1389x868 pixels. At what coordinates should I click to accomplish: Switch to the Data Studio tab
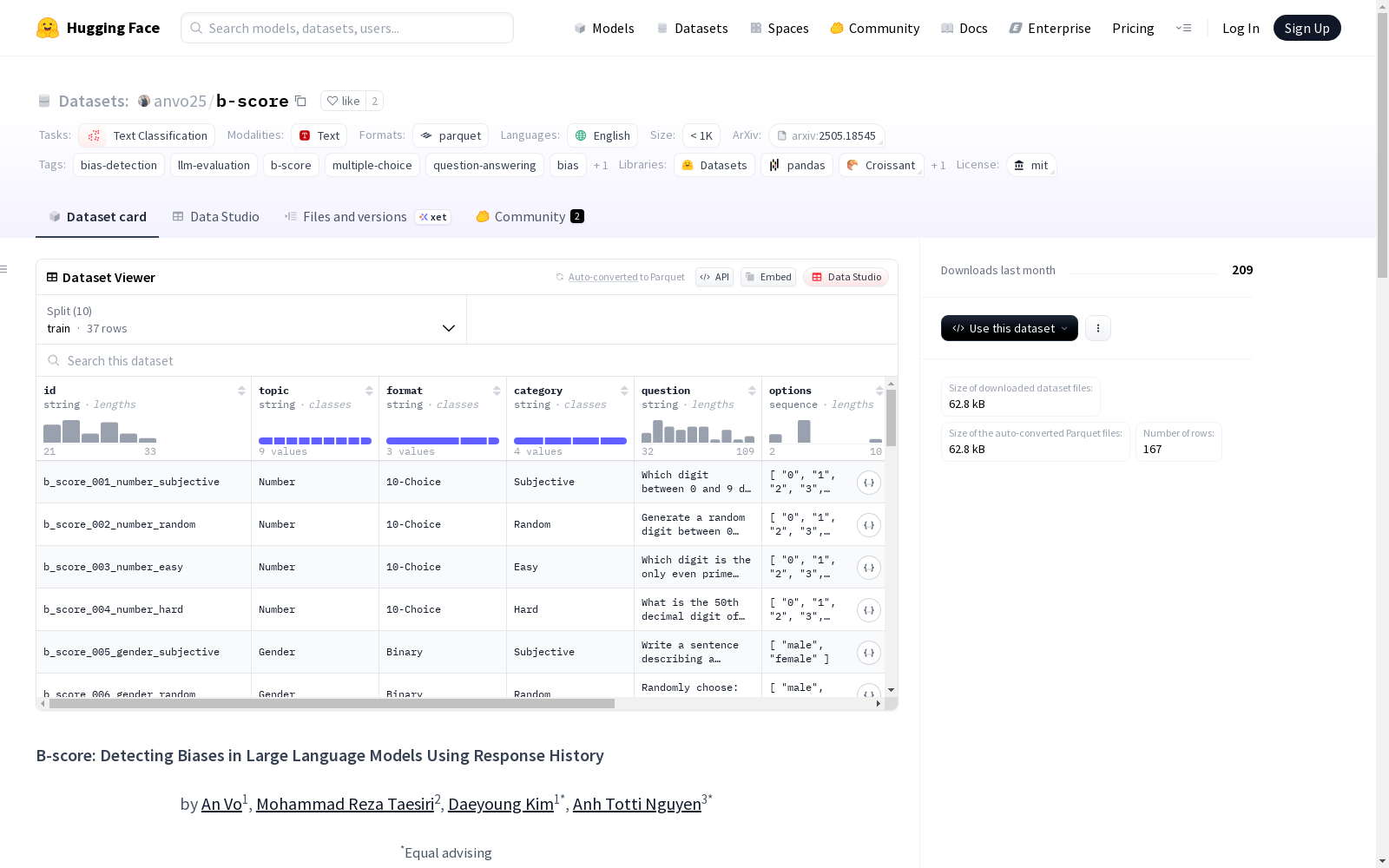(x=215, y=217)
